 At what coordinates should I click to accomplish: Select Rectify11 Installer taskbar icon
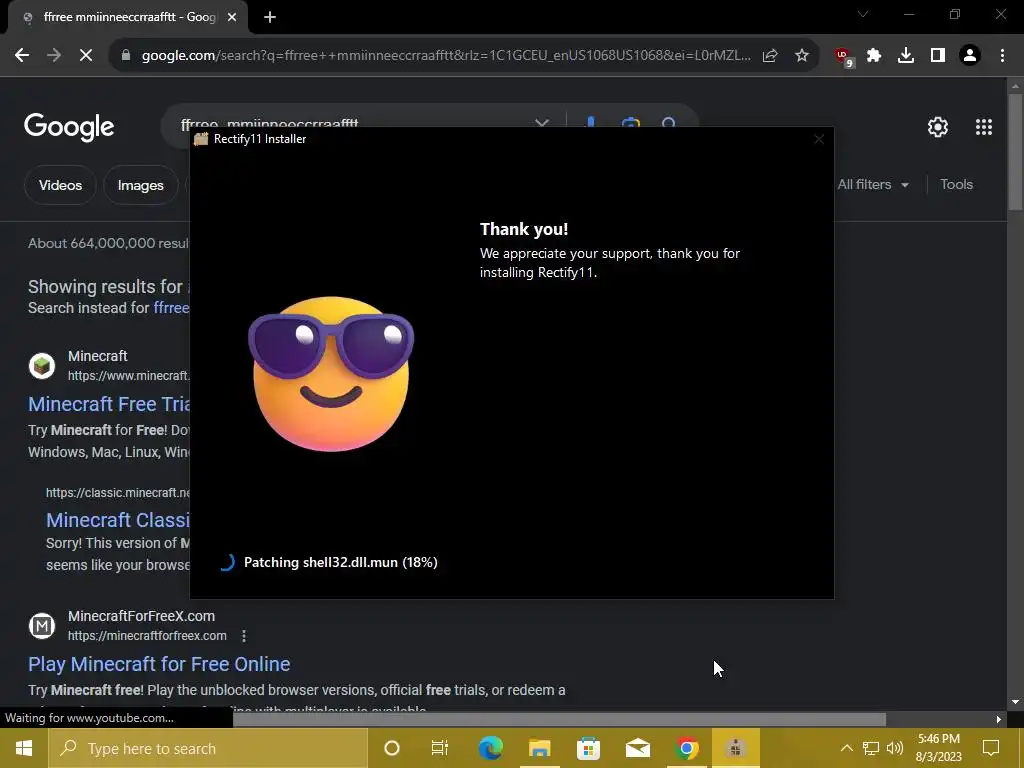[735, 748]
